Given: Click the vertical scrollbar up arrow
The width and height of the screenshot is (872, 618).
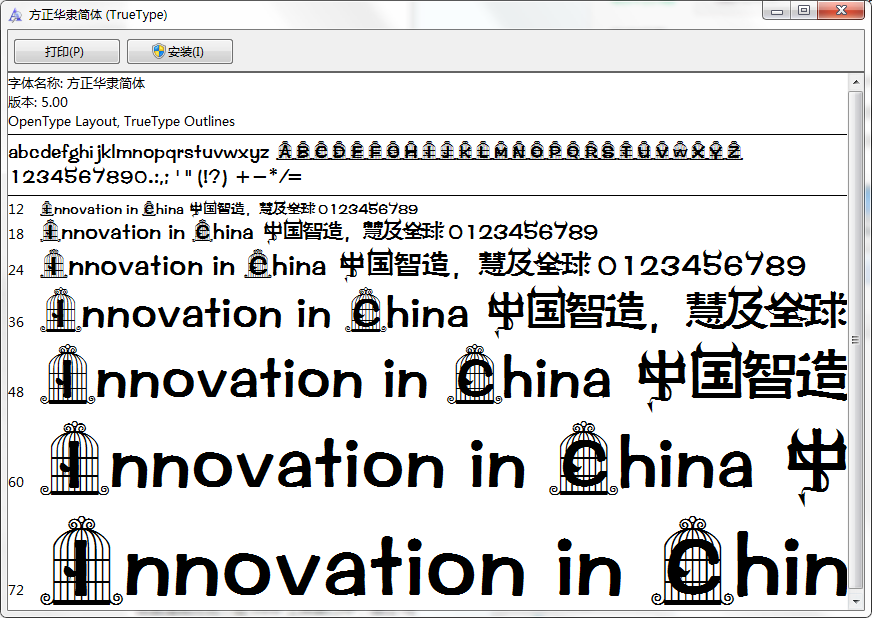Looking at the screenshot, I should pyautogui.click(x=855, y=82).
